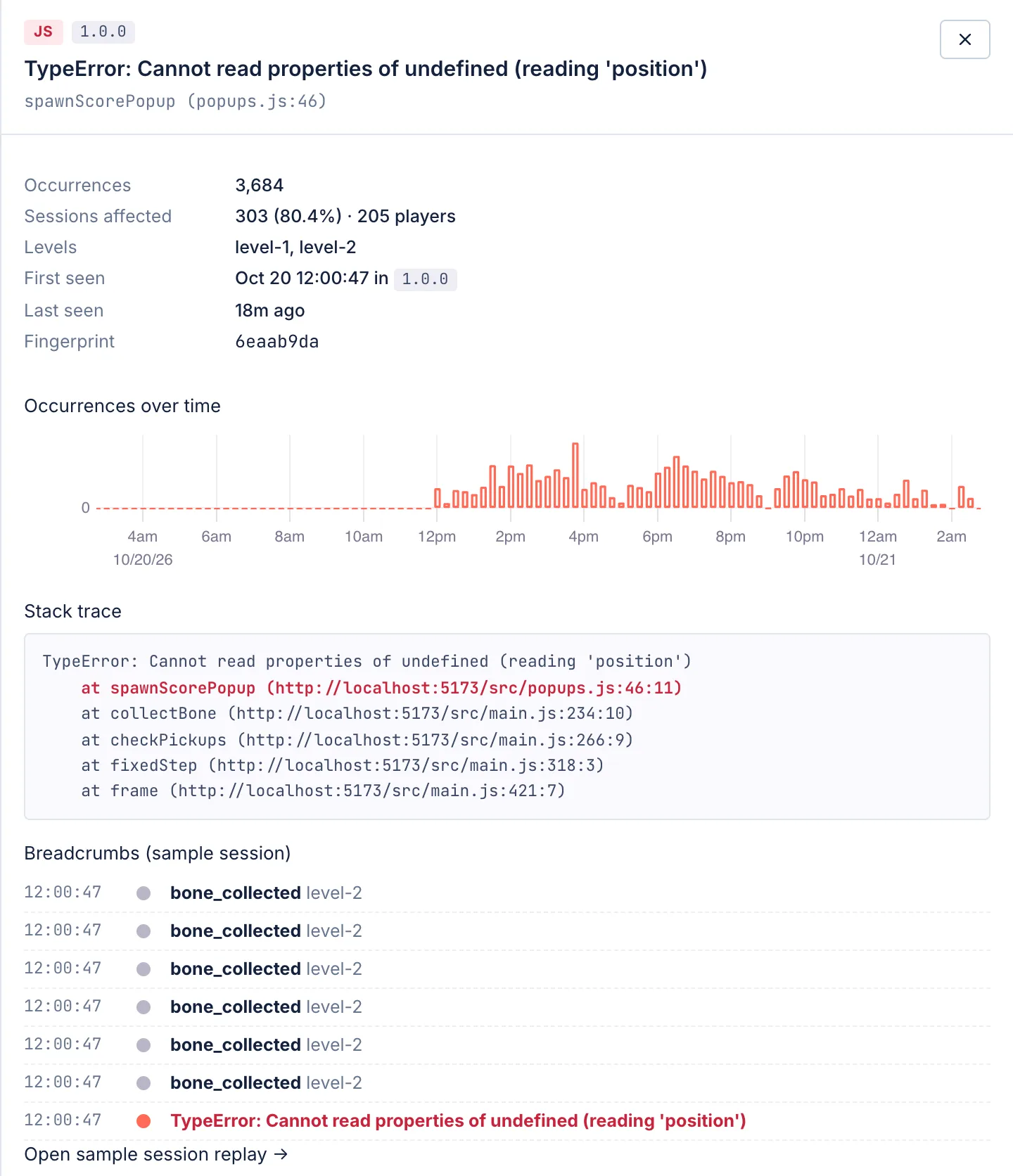Click the Fingerprint field label

pyautogui.click(x=70, y=341)
